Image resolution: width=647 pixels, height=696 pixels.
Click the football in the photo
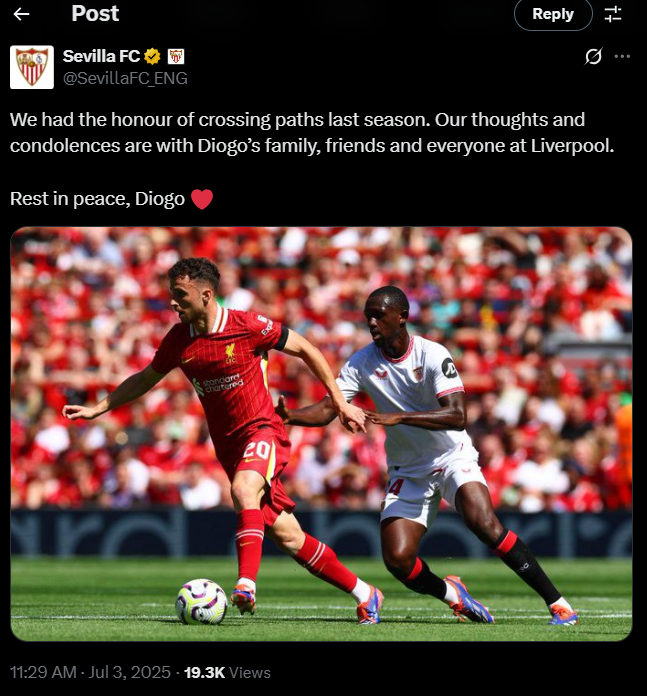(201, 601)
